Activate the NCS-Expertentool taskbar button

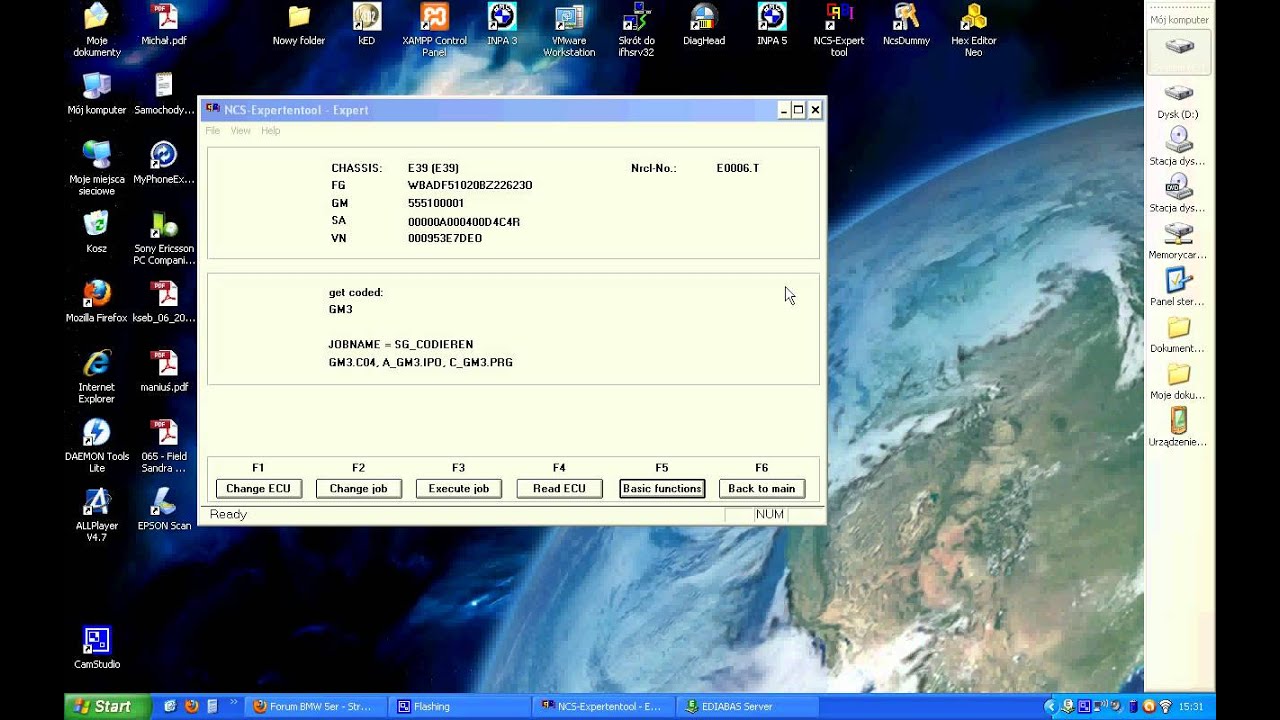click(604, 706)
